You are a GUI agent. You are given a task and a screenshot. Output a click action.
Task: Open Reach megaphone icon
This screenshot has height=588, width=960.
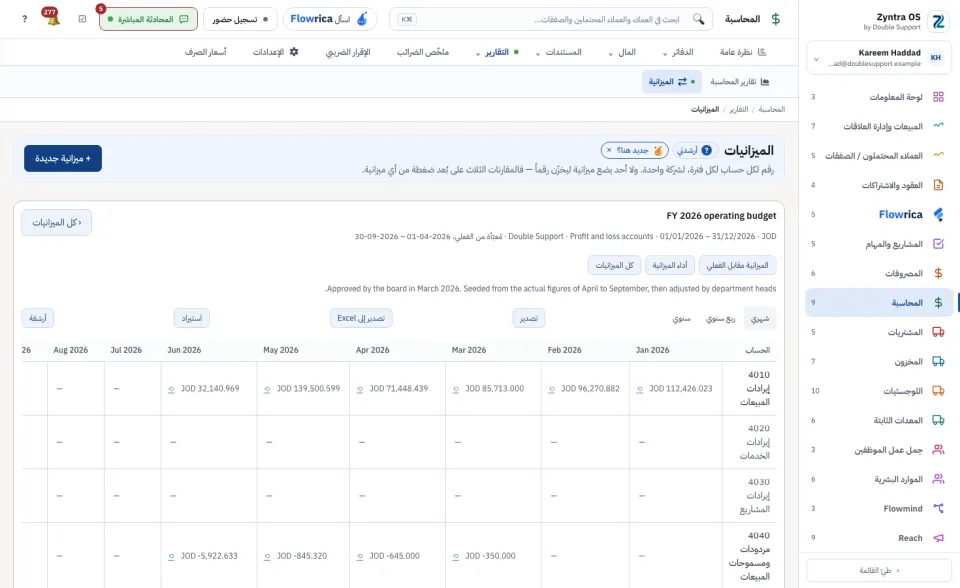(x=938, y=538)
